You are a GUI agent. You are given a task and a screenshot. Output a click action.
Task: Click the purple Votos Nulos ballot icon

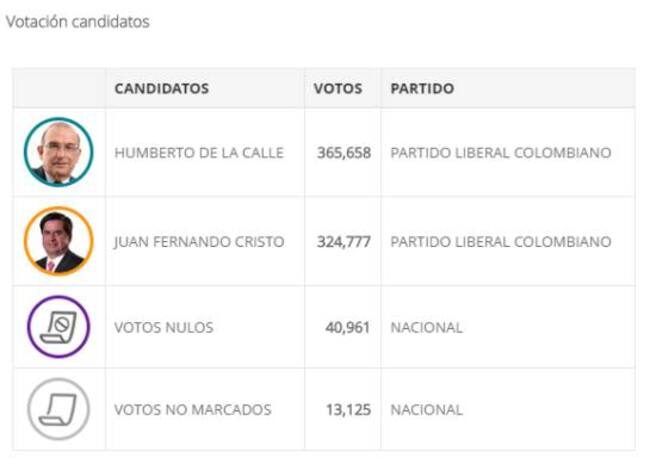[x=58, y=327]
